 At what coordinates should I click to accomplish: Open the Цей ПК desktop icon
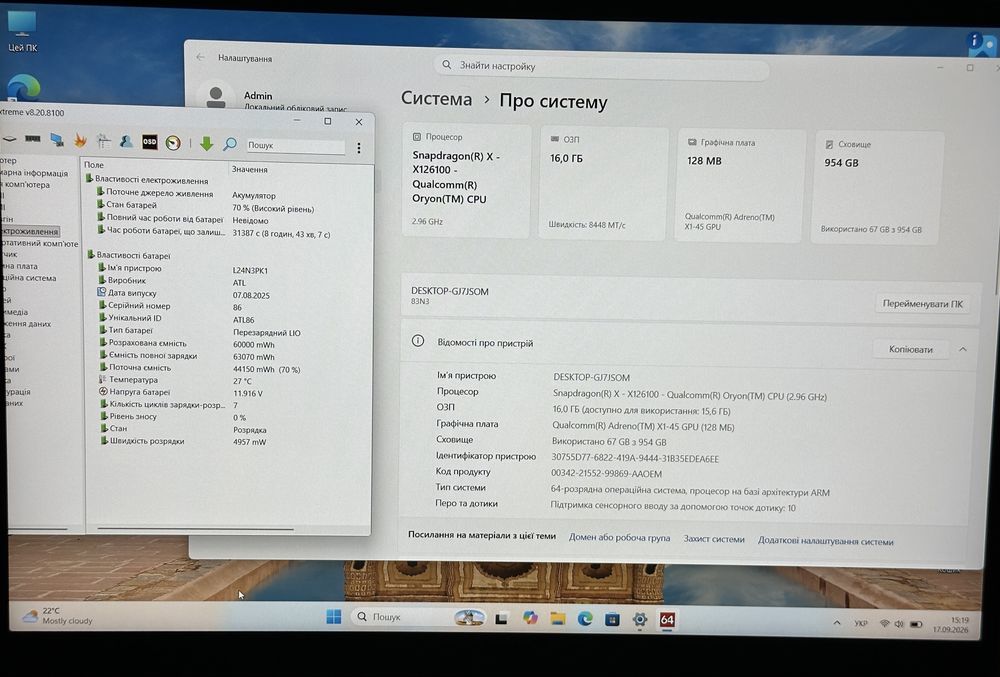(x=22, y=33)
